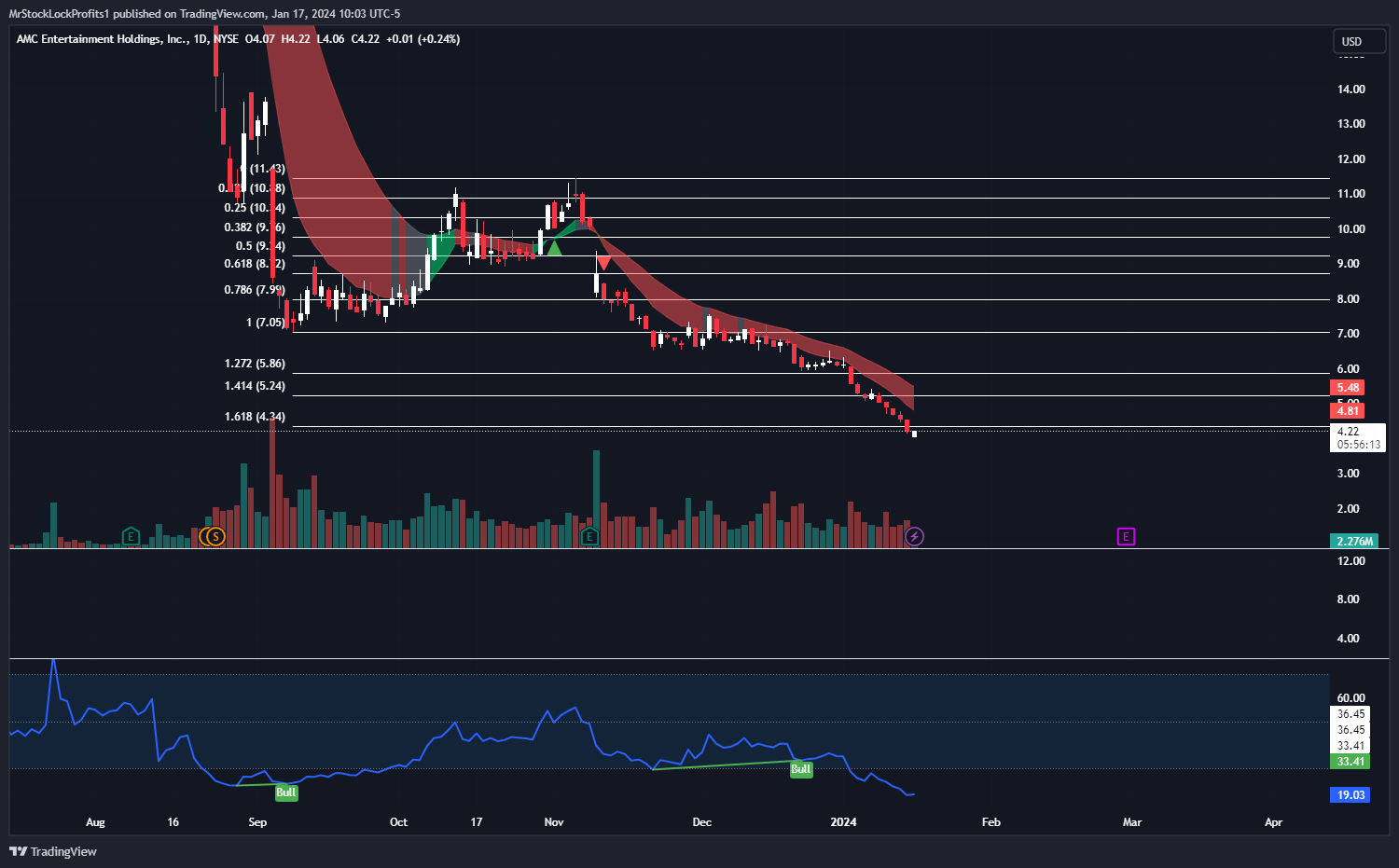Click the red down-triangle sell signal
The image size is (1399, 868).
tap(604, 264)
